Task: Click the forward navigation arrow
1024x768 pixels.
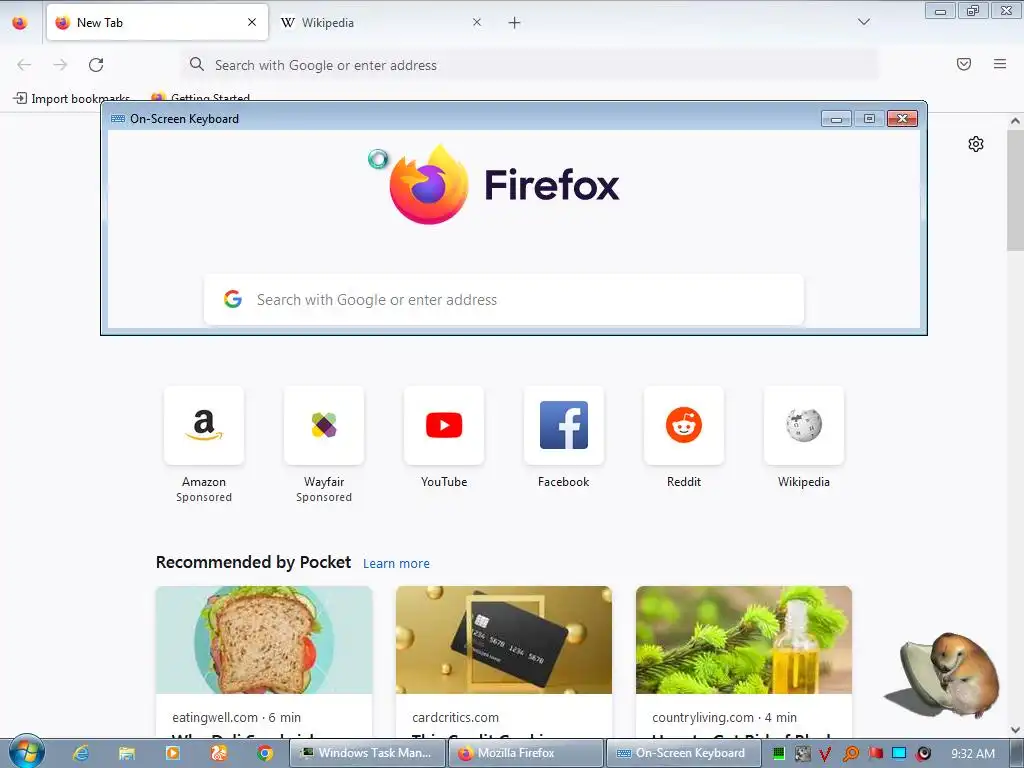Action: 60,65
